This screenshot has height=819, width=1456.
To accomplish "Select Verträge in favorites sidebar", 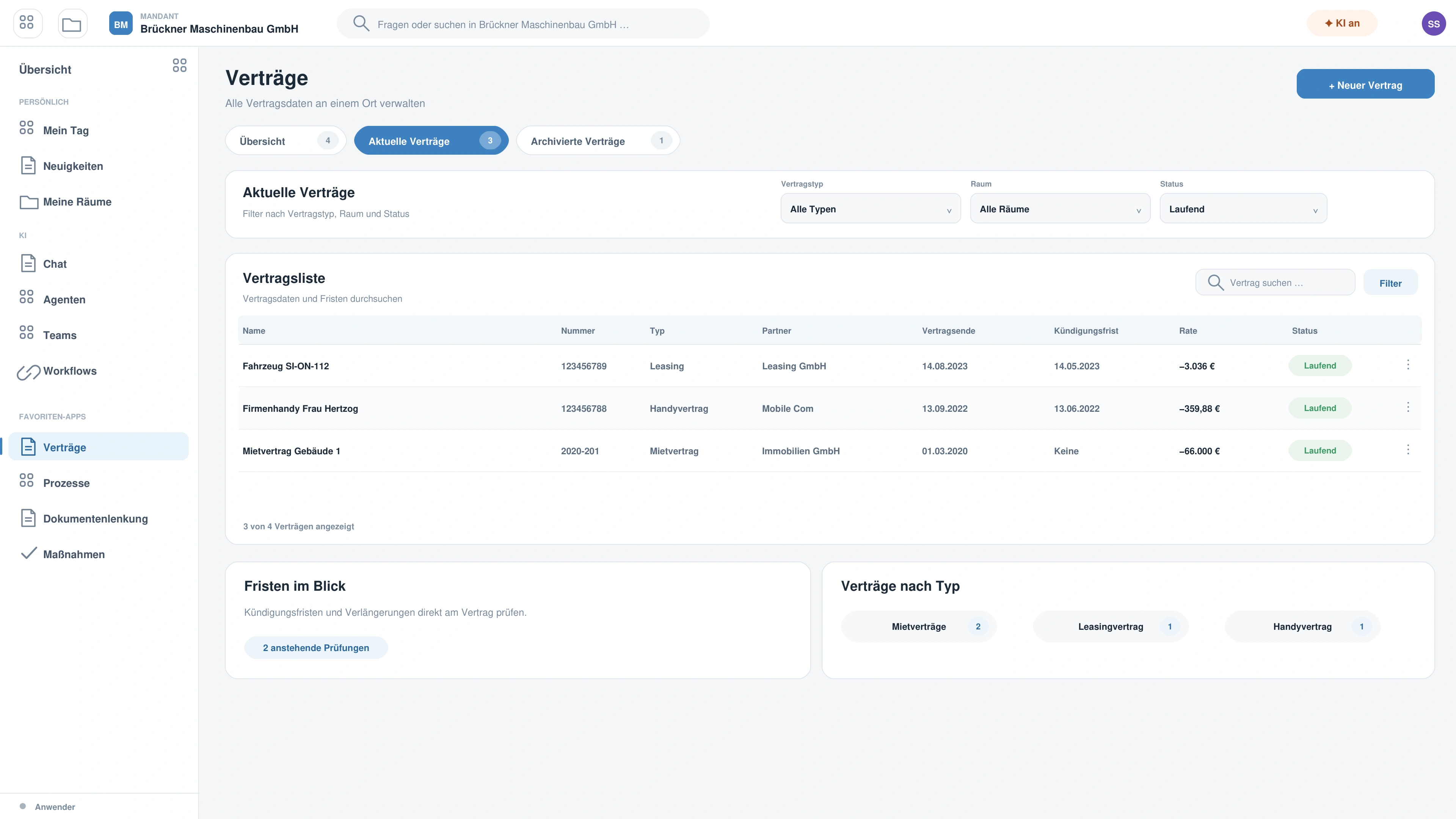I will pyautogui.click(x=98, y=447).
